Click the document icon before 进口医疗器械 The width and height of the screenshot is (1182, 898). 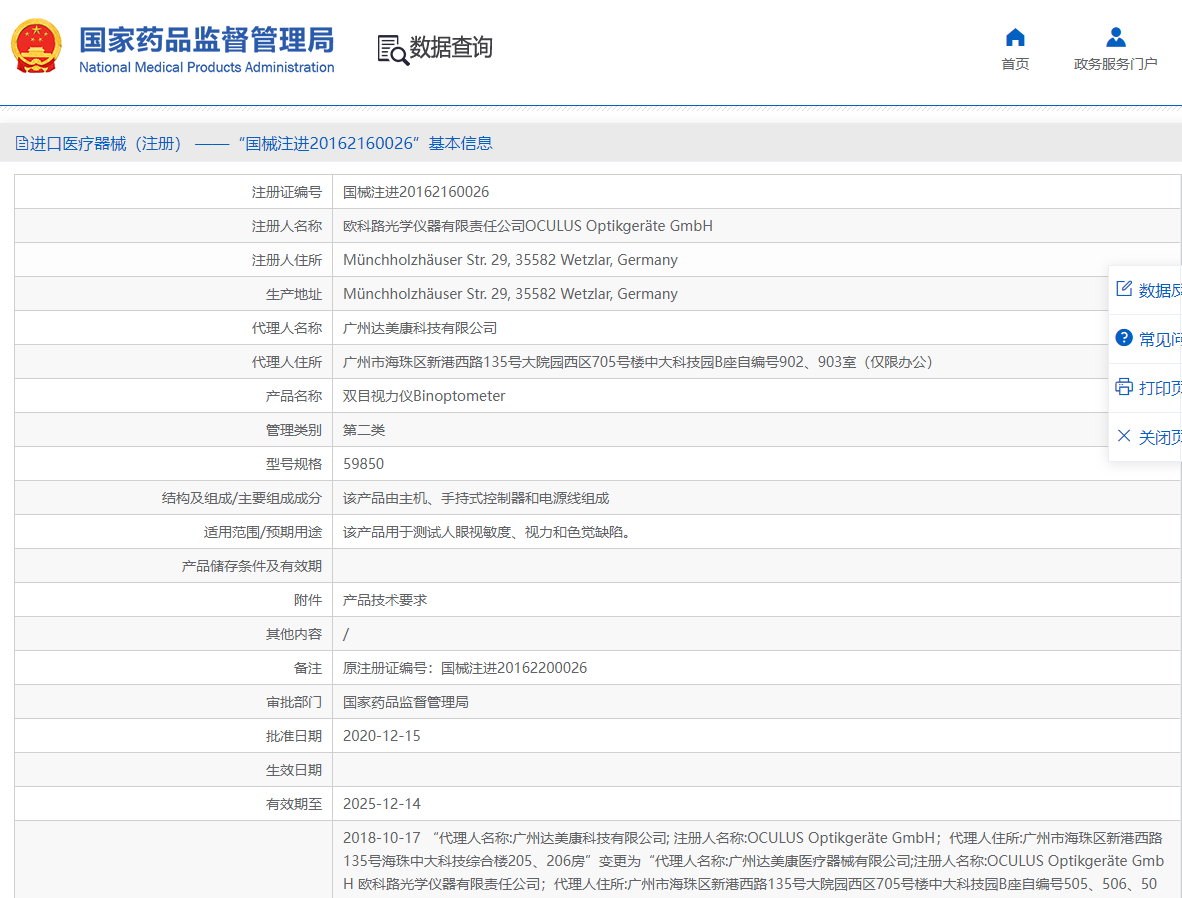pos(22,143)
